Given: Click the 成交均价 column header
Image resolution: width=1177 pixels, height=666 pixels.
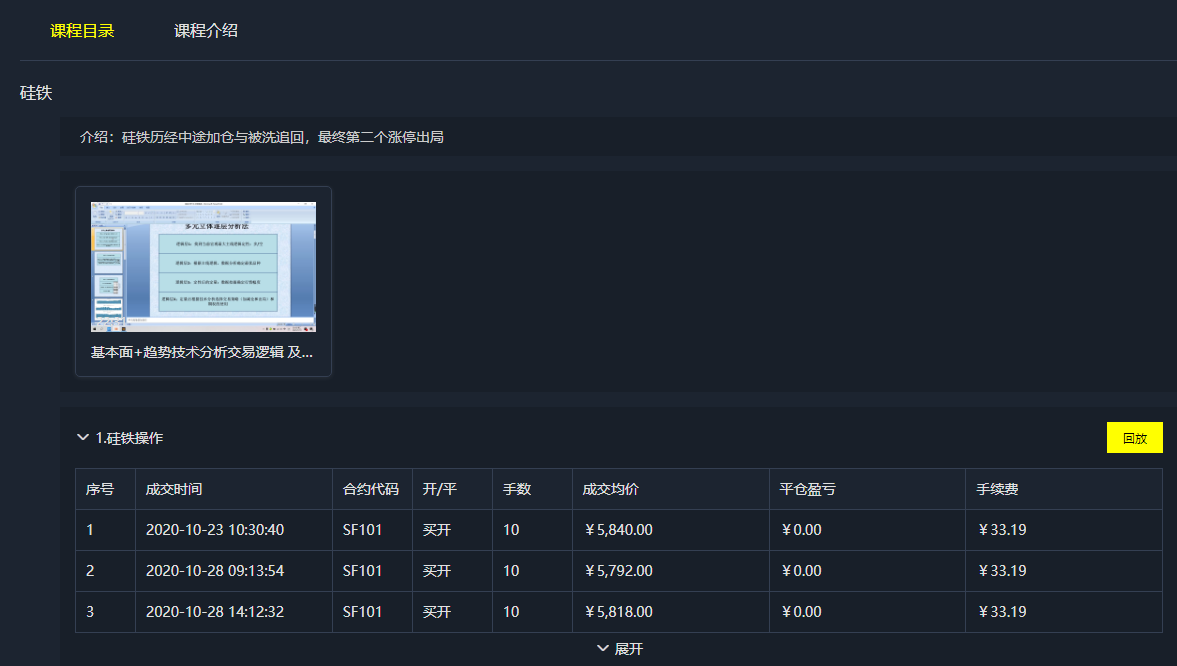Looking at the screenshot, I should click(610, 490).
